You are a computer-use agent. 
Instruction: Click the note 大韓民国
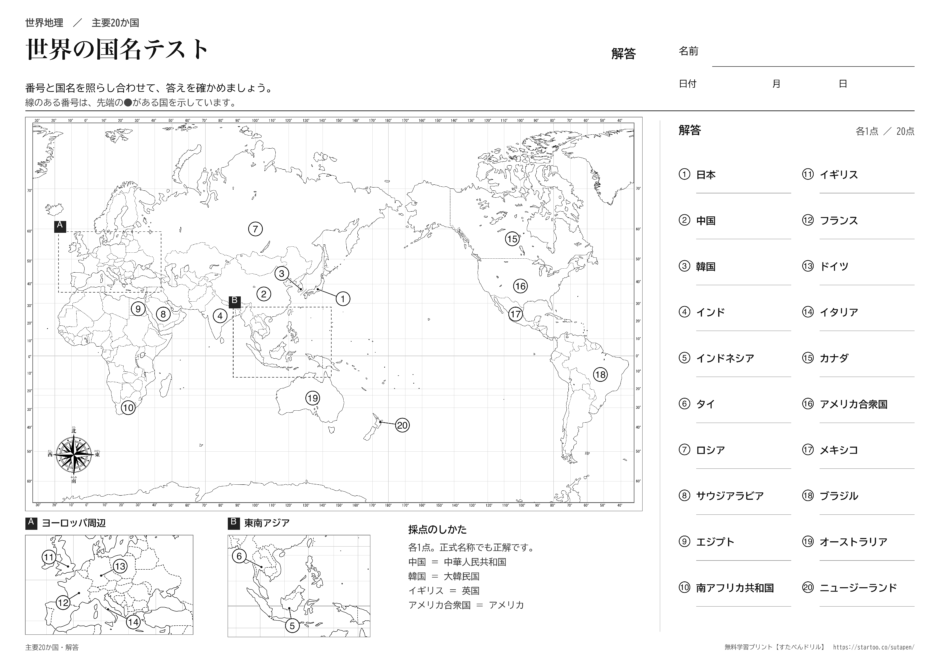[x=462, y=577]
